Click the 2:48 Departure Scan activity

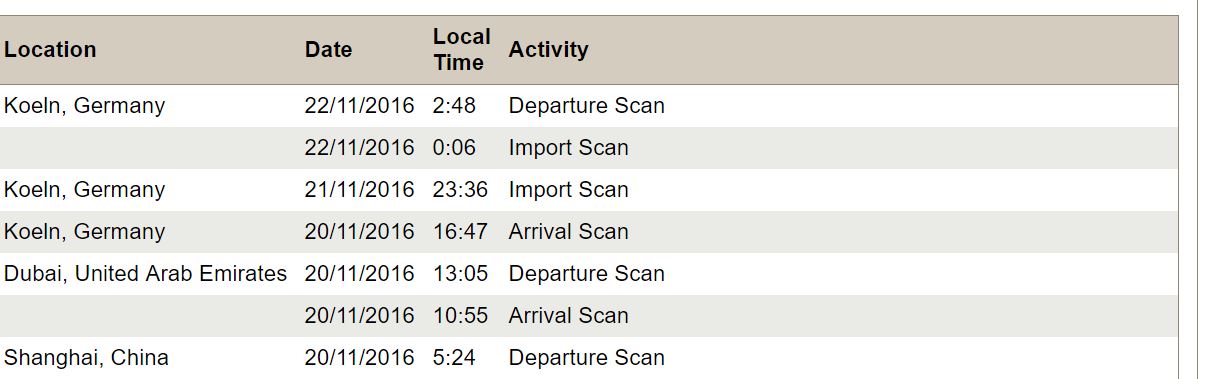(586, 106)
